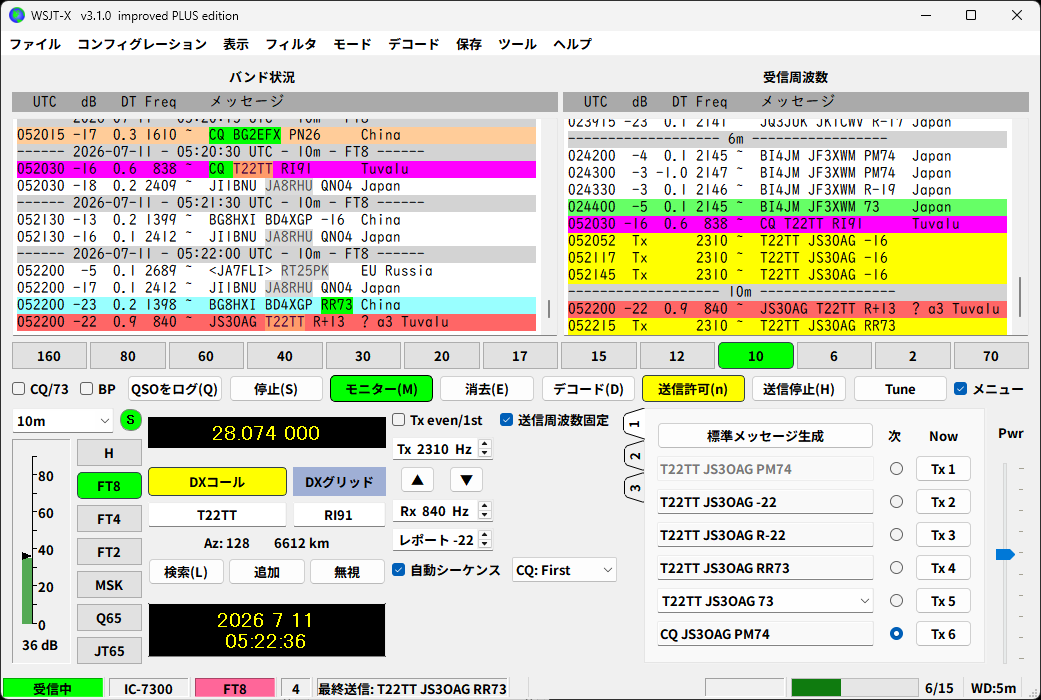Select the 20 meter band button

[x=441, y=356]
